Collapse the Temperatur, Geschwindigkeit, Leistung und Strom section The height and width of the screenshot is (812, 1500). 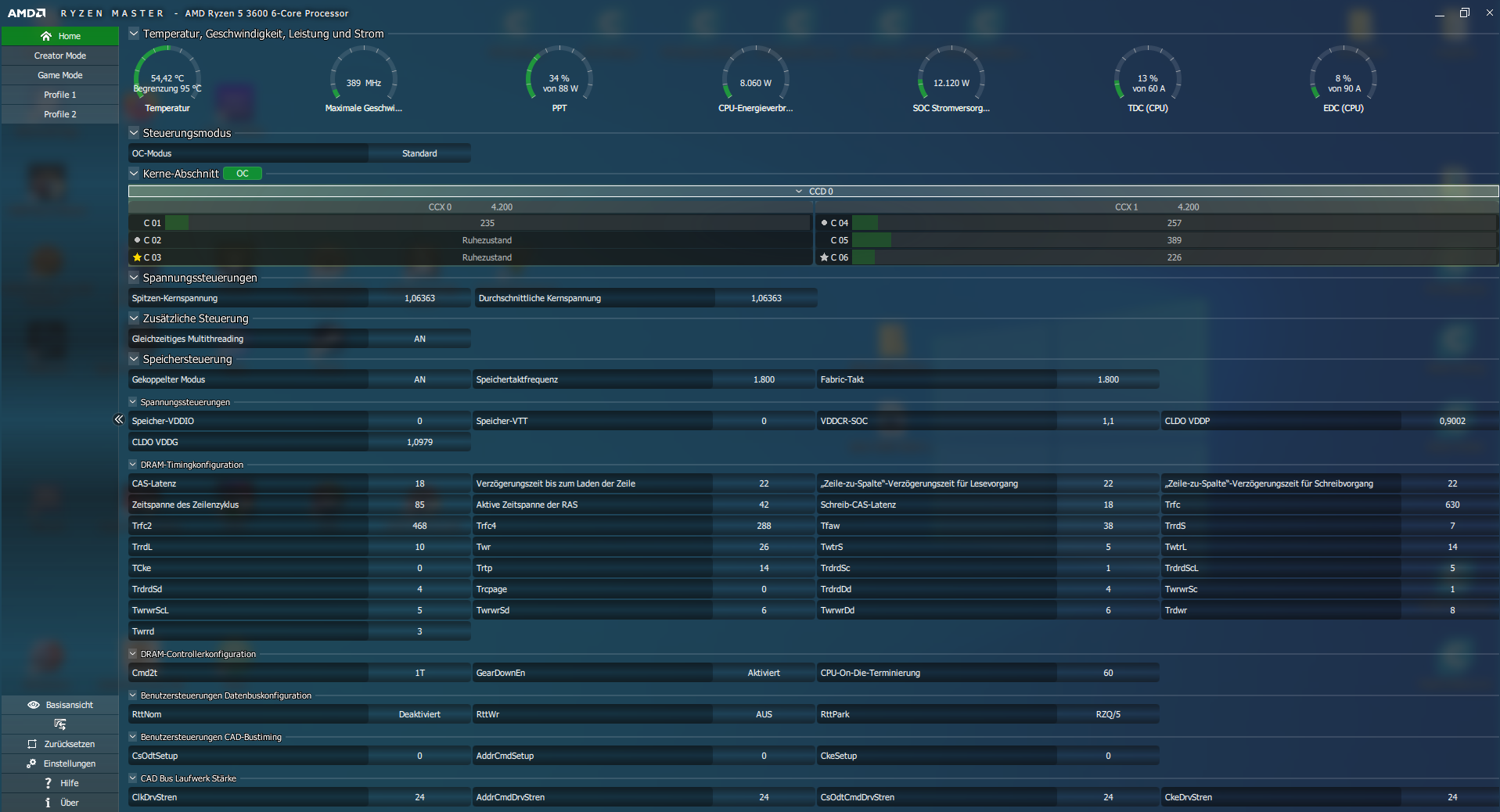pyautogui.click(x=134, y=34)
